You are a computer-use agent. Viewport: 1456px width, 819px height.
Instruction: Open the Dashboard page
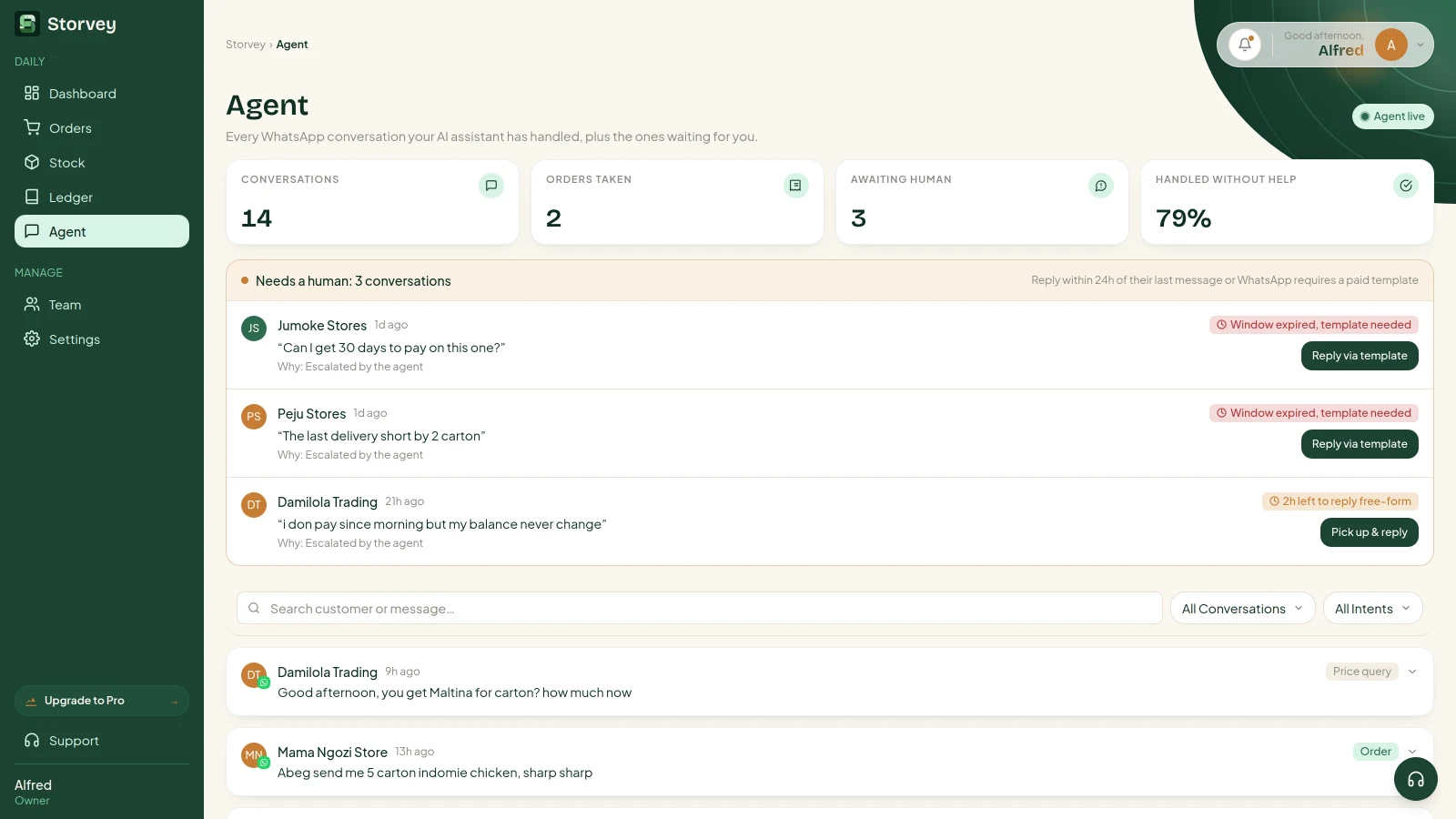point(102,94)
